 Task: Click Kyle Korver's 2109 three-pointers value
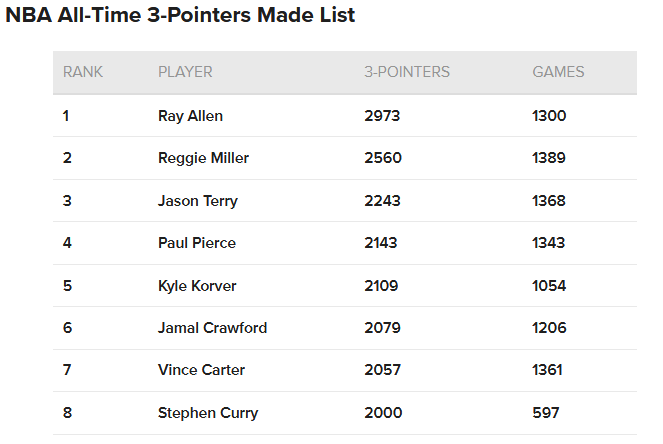[x=381, y=286]
